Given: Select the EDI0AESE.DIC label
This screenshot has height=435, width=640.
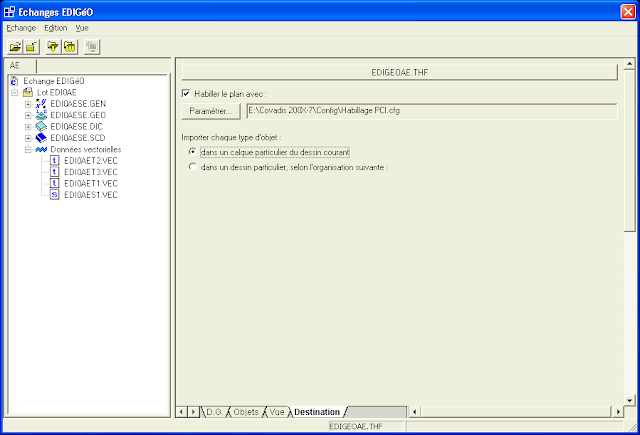Looking at the screenshot, I should 76,127.
